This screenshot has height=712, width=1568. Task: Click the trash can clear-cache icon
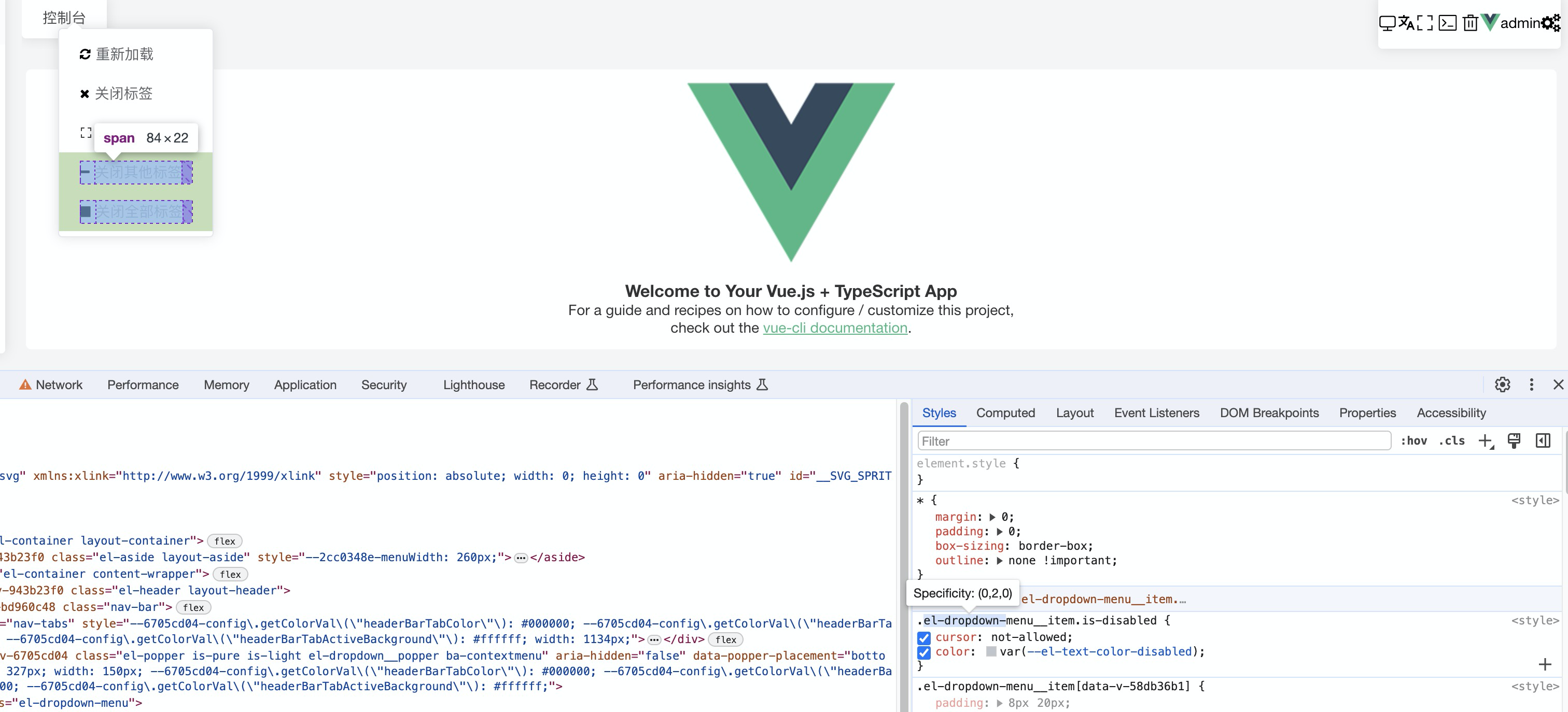click(1470, 23)
